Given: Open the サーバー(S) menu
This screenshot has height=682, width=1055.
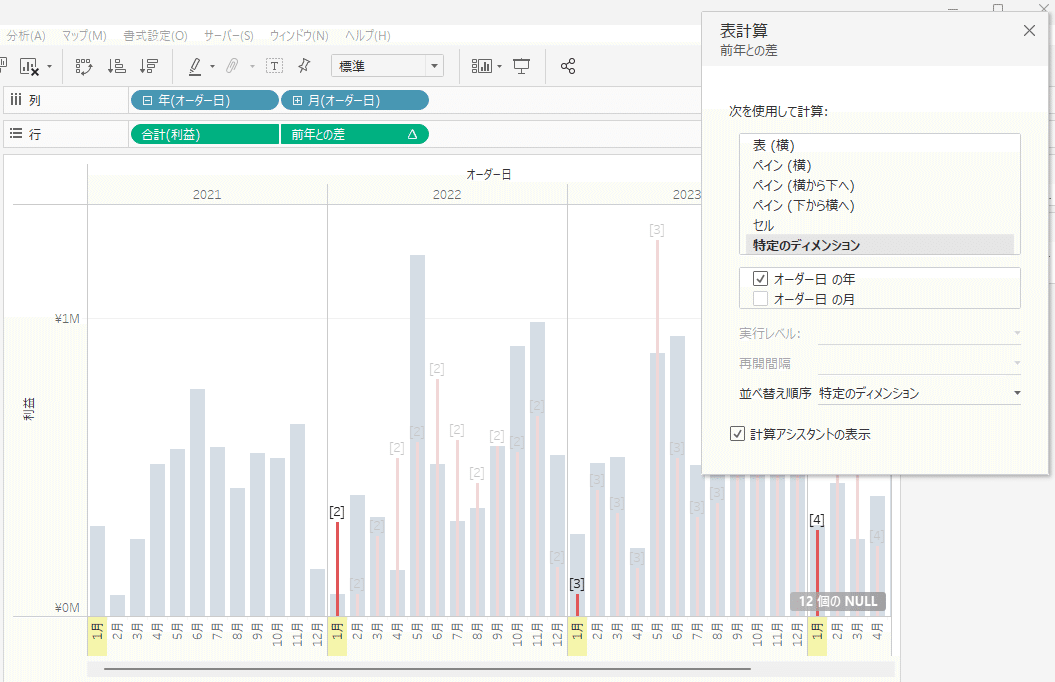Looking at the screenshot, I should [229, 36].
